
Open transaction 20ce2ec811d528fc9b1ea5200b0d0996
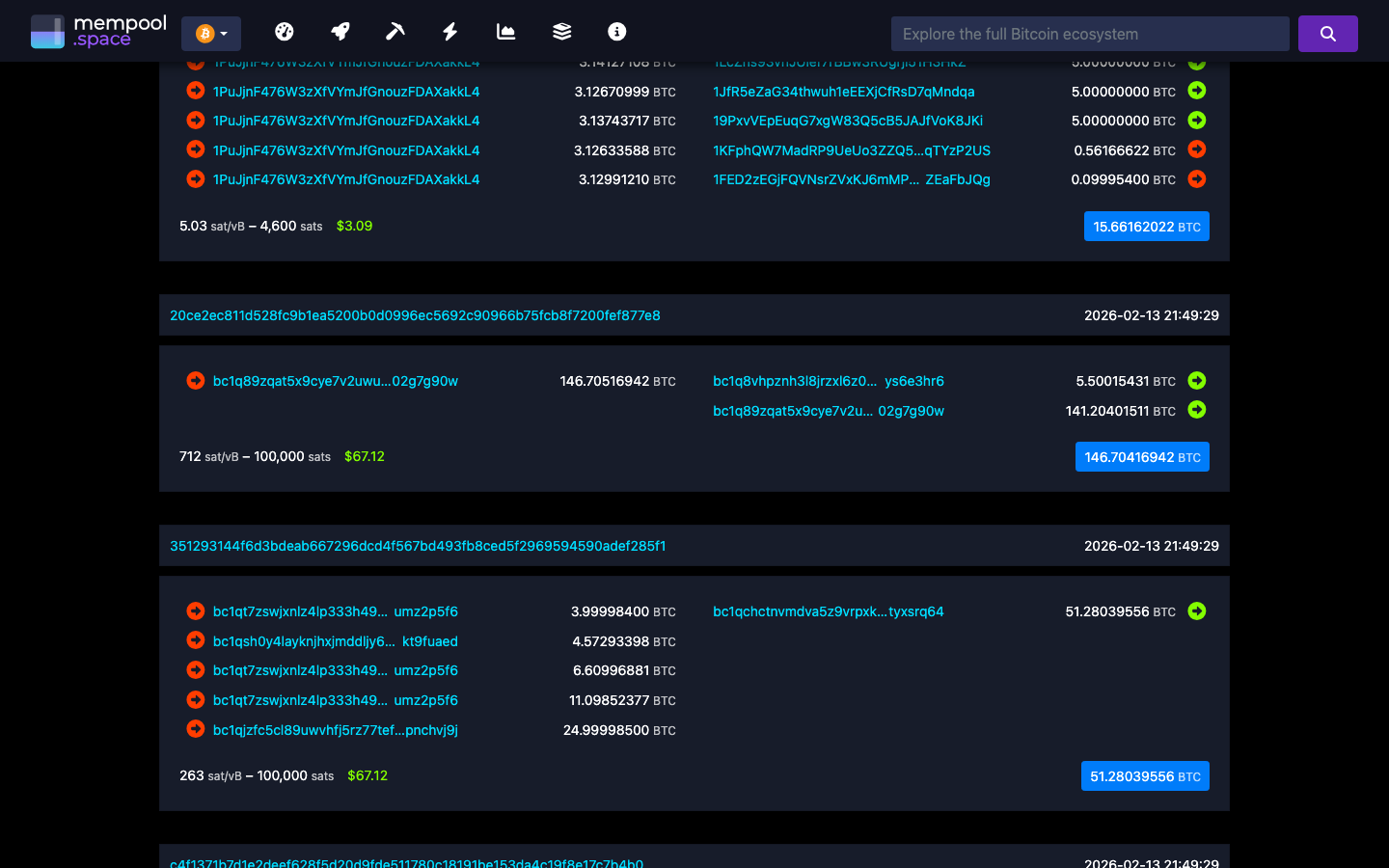(x=415, y=314)
